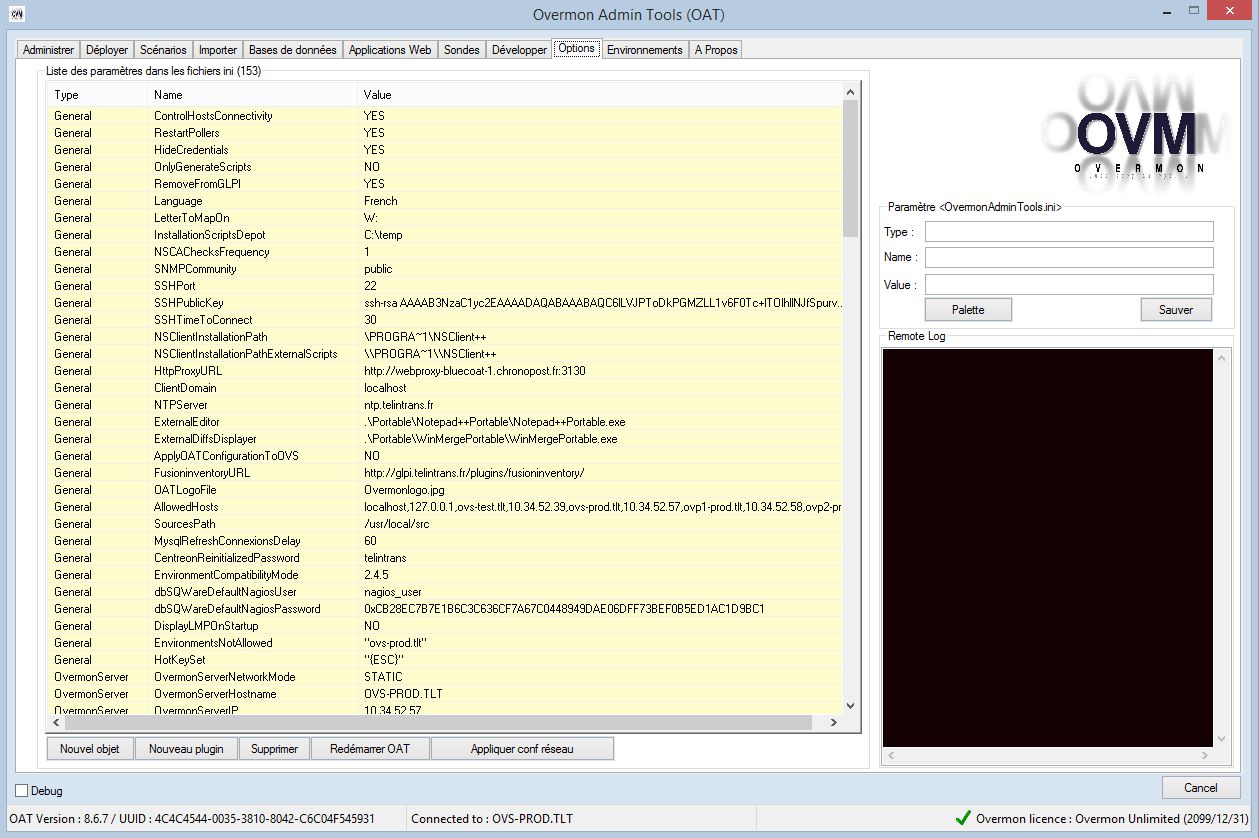Image resolution: width=1259 pixels, height=838 pixels.
Task: Go to the Sondes tab
Action: (461, 50)
